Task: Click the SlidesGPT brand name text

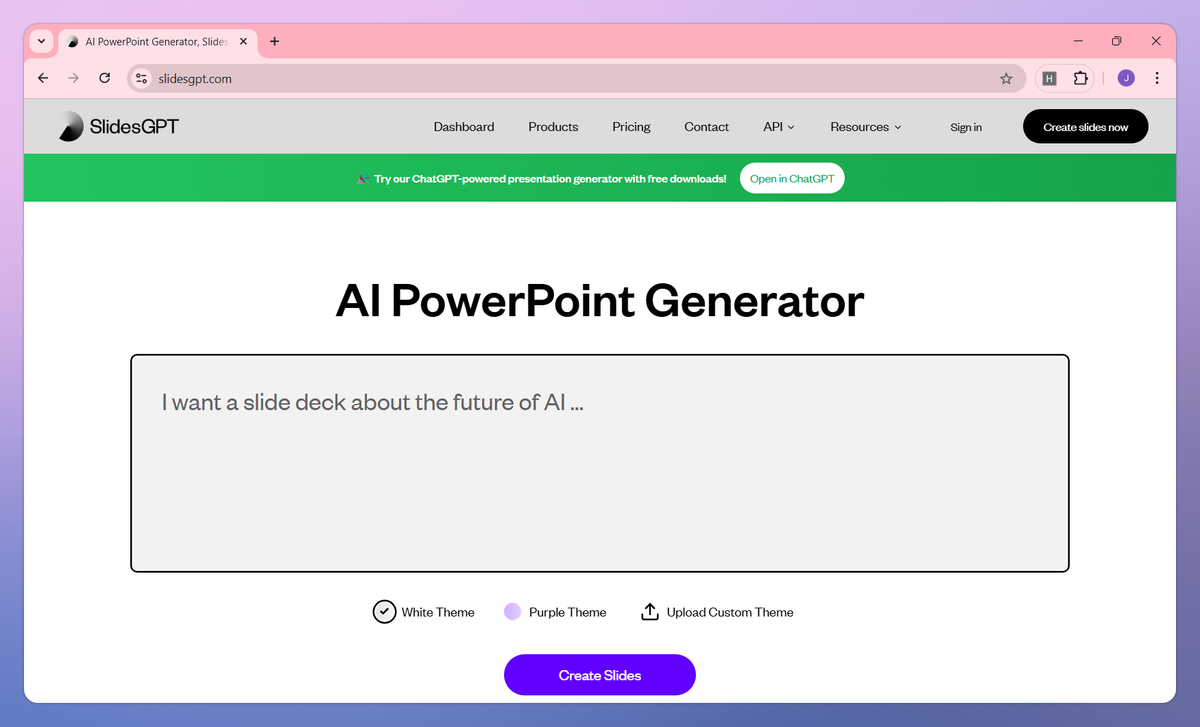Action: coord(134,127)
